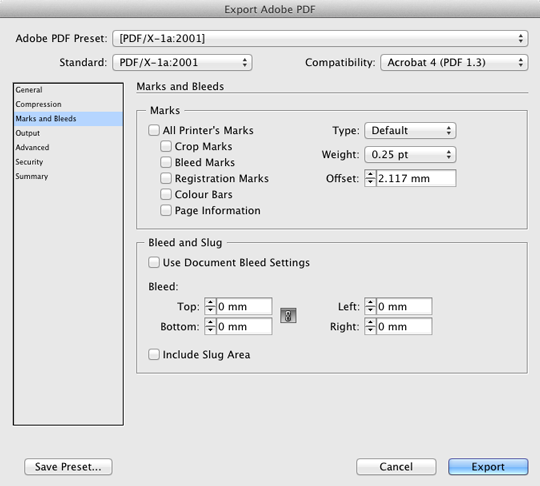This screenshot has height=486, width=540.
Task: Open the Weight dropdown set to 0.25 pt
Action: tap(410, 154)
